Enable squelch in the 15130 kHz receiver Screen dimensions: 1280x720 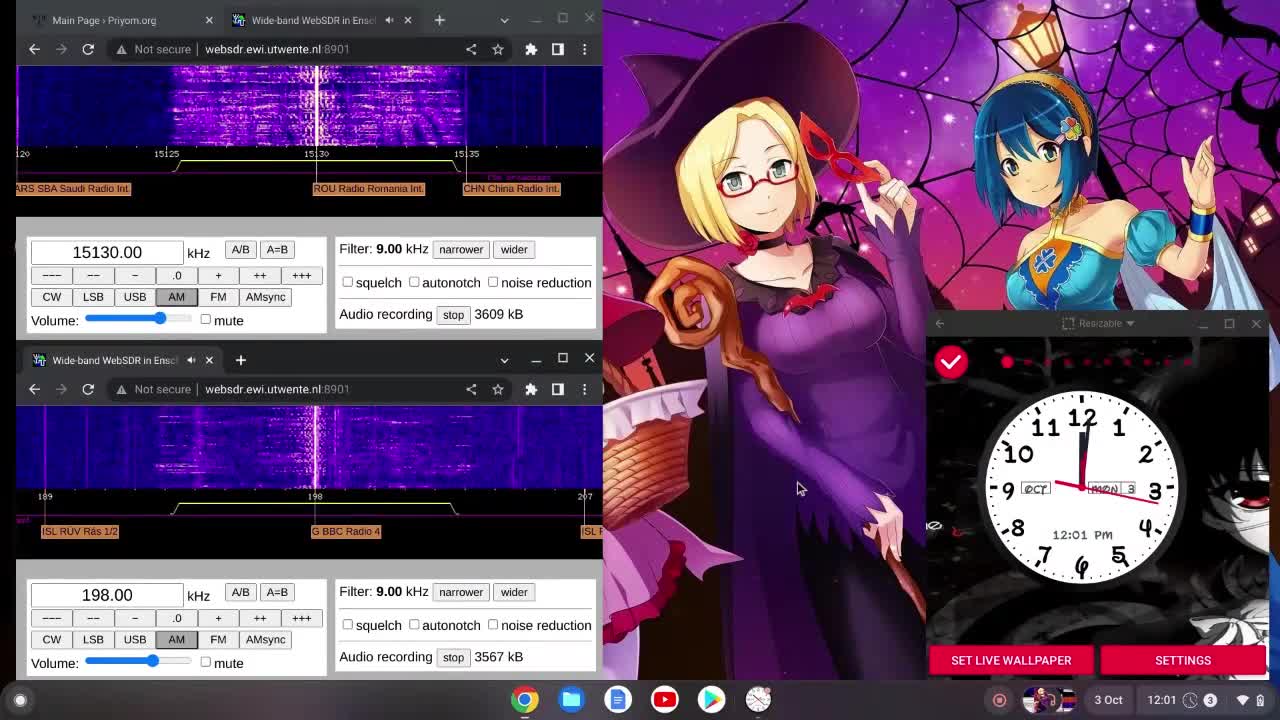point(348,282)
